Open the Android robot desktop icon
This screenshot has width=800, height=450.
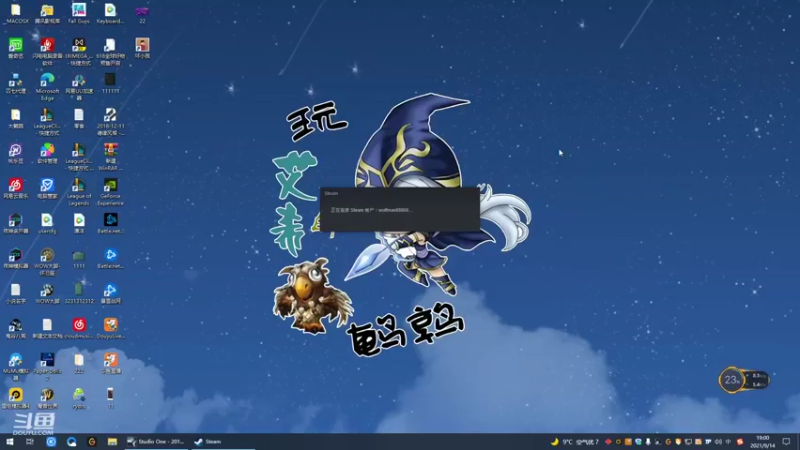79,398
